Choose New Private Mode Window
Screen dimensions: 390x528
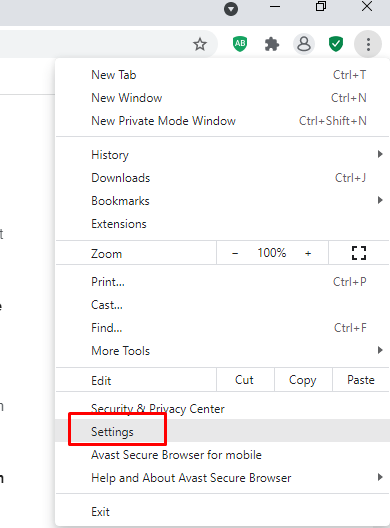(x=222, y=121)
